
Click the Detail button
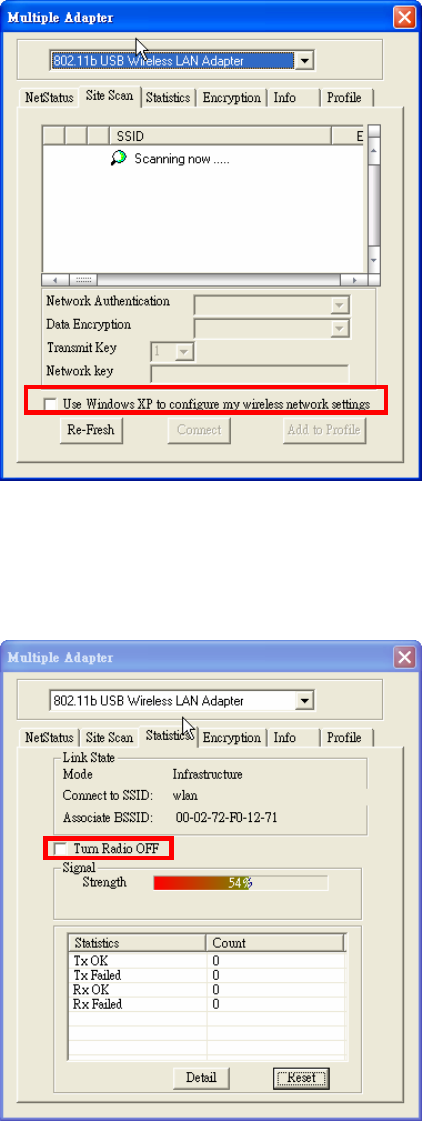pos(201,1077)
